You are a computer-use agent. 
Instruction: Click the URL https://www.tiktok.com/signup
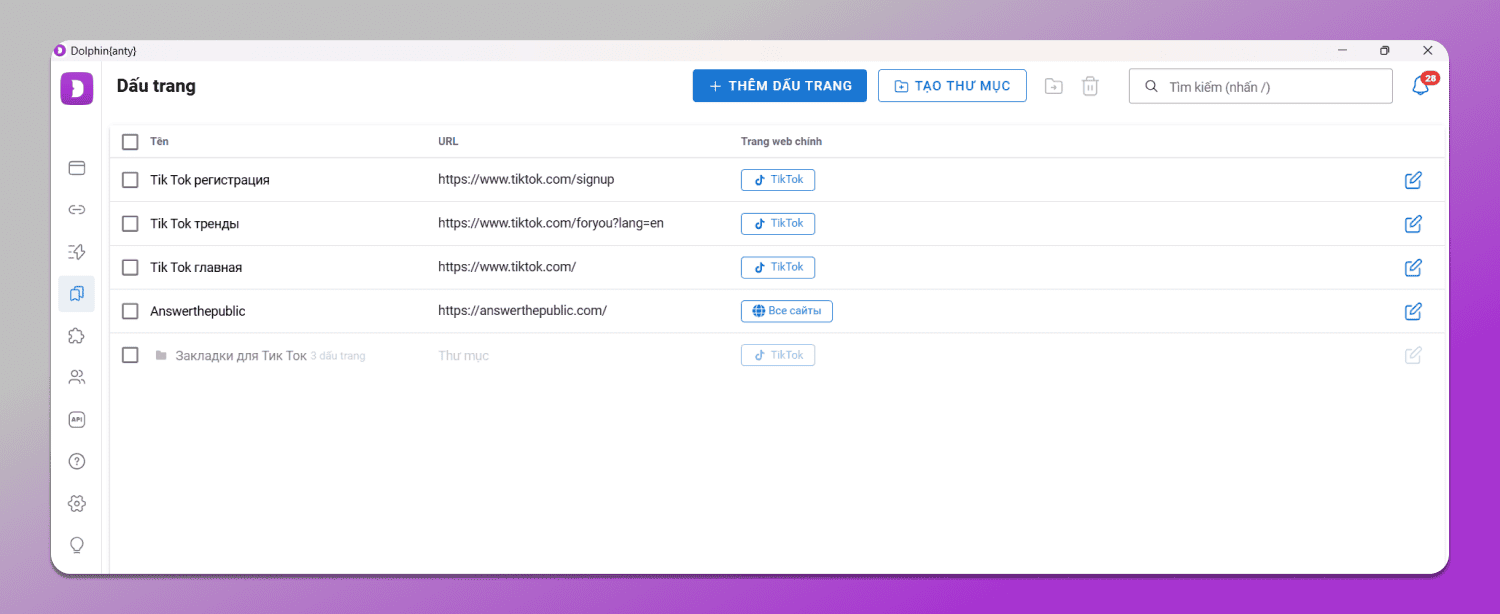[x=526, y=180]
